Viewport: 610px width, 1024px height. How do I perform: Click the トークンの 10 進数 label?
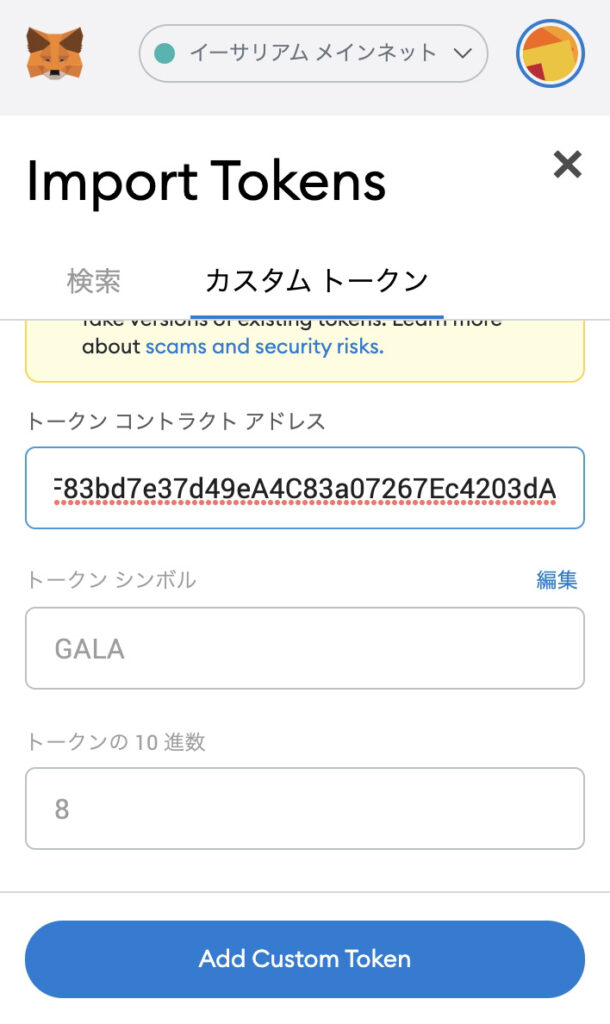coord(116,742)
